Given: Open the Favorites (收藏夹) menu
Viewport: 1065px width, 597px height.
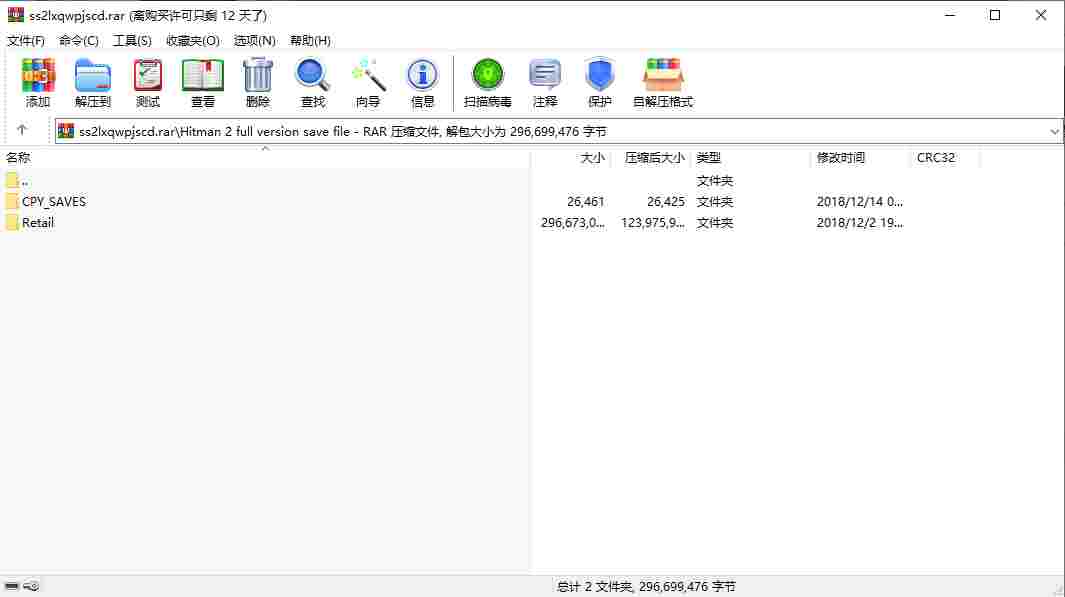Looking at the screenshot, I should 193,41.
